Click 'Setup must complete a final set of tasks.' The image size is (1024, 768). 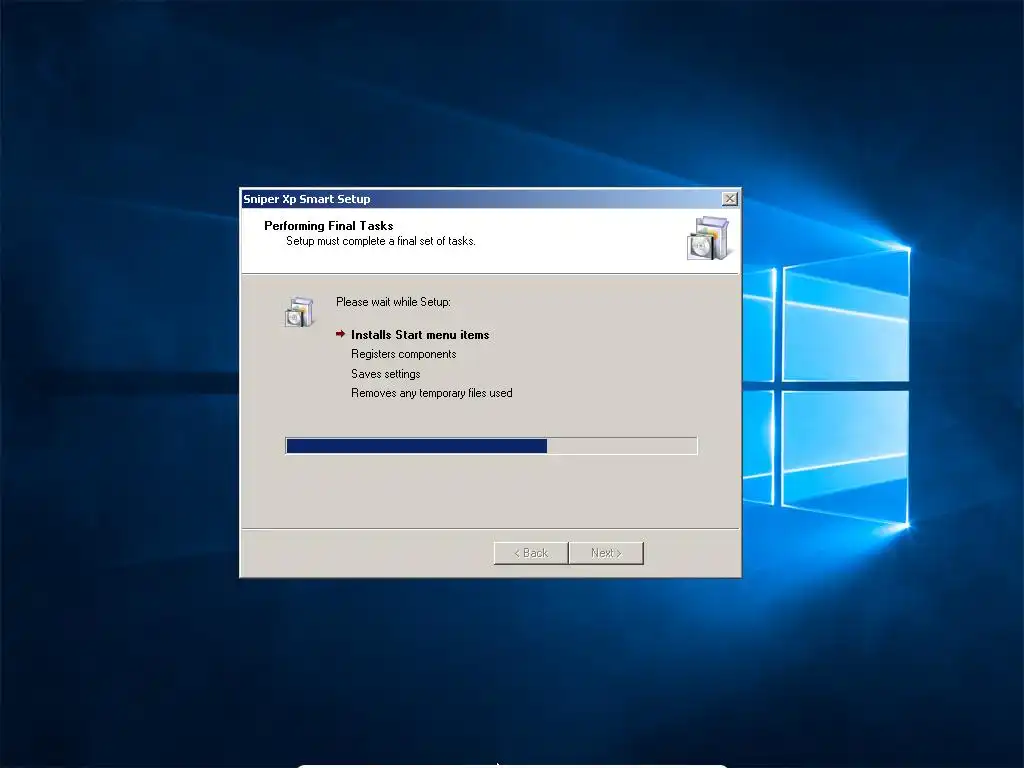pyautogui.click(x=381, y=241)
